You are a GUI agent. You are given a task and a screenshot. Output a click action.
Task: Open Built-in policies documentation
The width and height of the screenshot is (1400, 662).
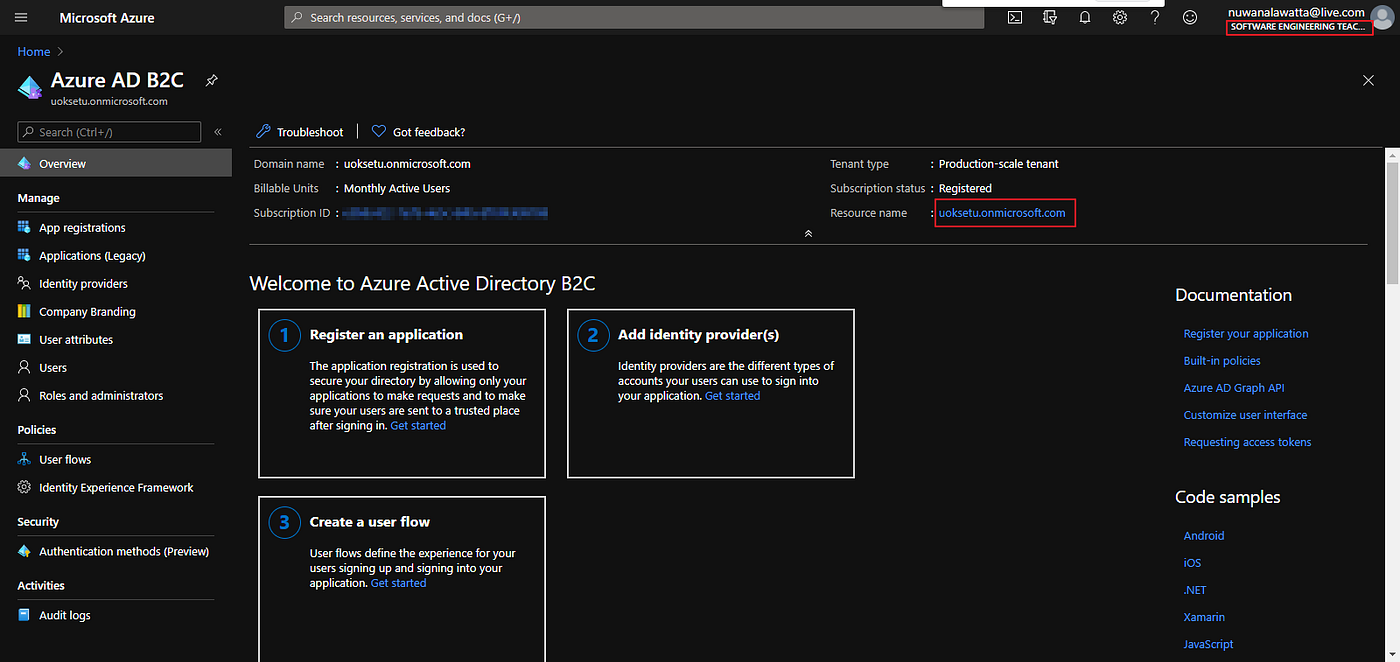[1222, 361]
